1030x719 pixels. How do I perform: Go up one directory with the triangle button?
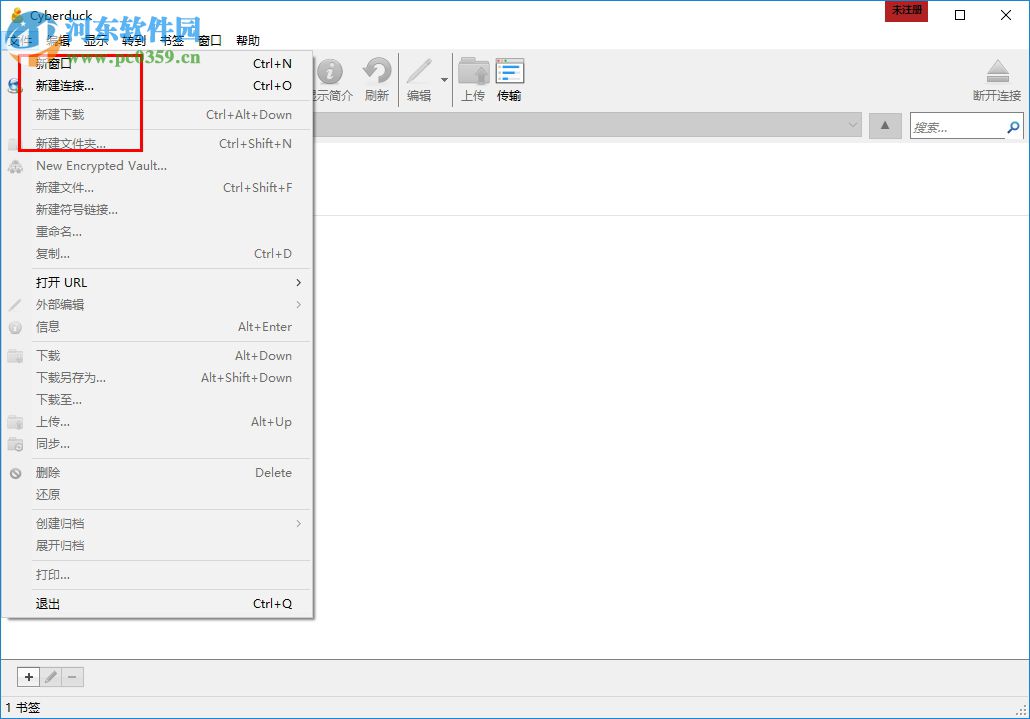(x=885, y=125)
